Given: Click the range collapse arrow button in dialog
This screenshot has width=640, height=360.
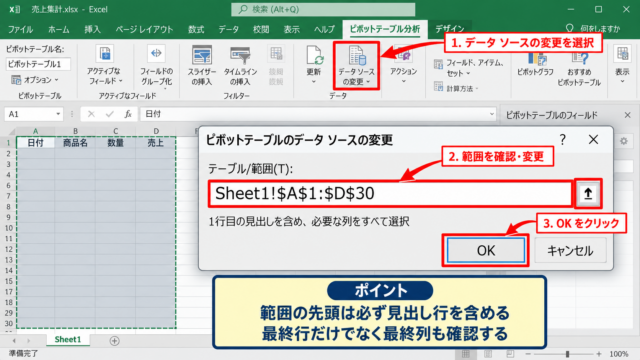Looking at the screenshot, I should click(x=588, y=193).
